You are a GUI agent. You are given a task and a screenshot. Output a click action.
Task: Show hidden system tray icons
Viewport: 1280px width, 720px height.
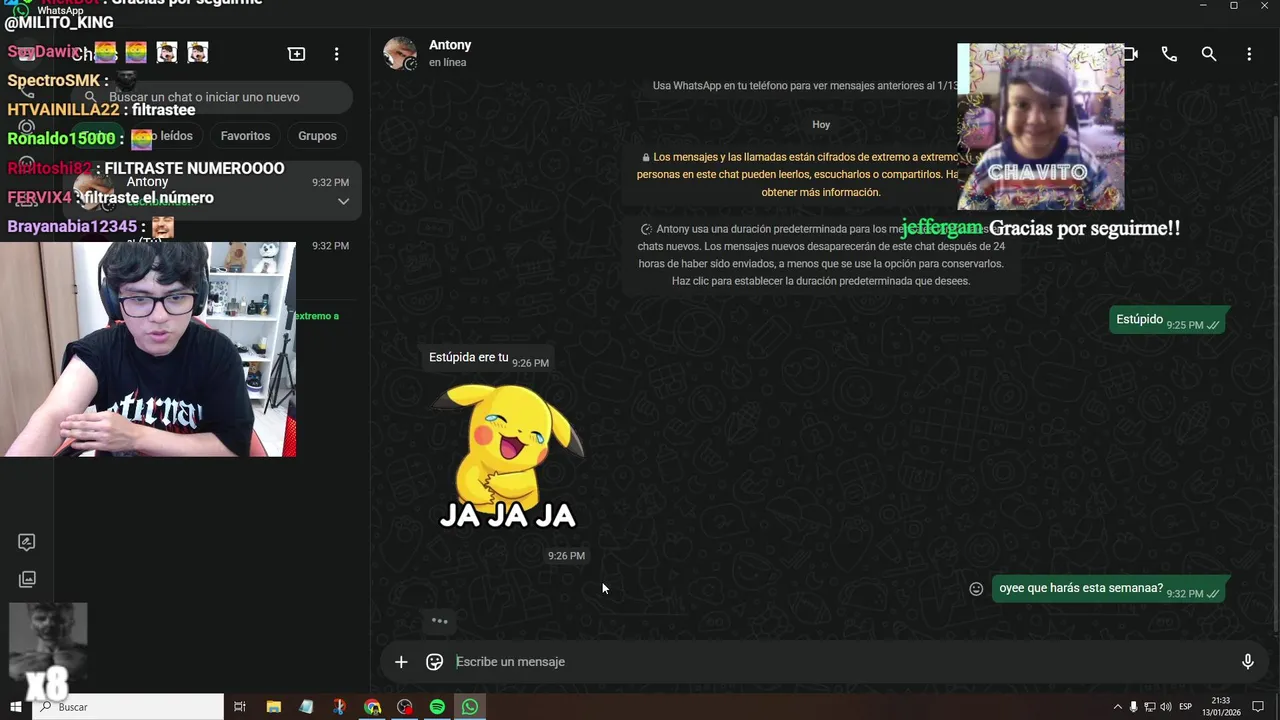(x=1118, y=707)
